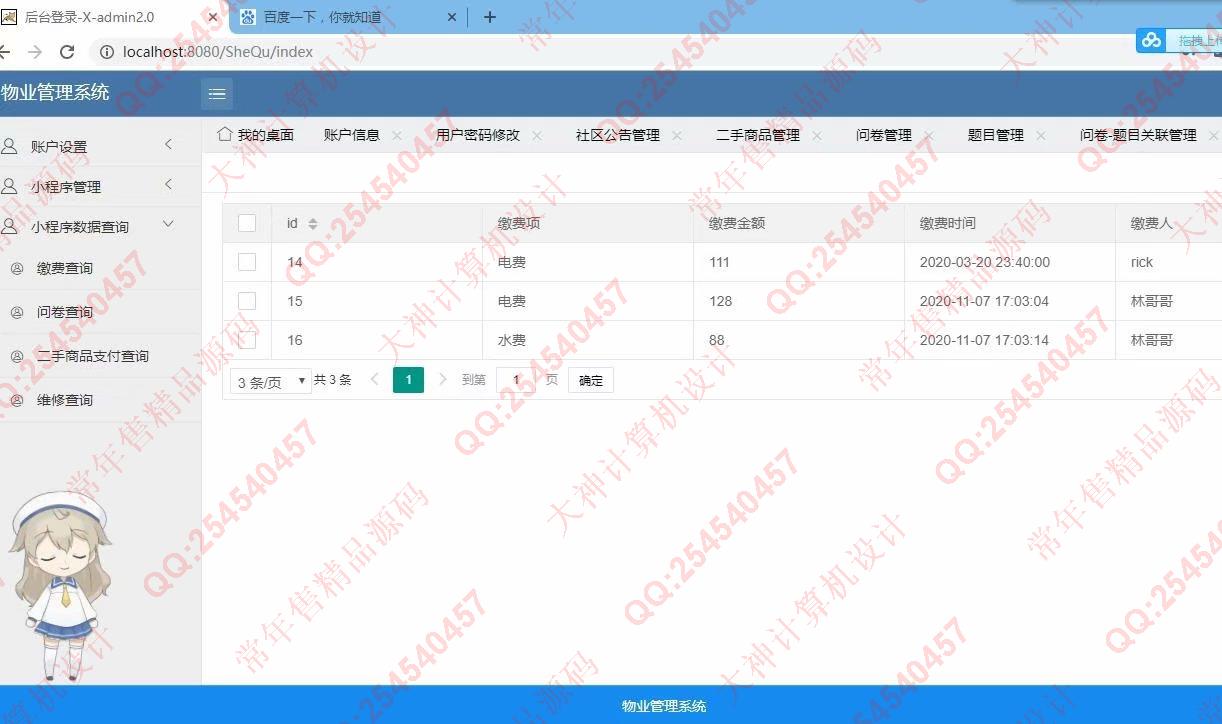Image resolution: width=1222 pixels, height=724 pixels.
Task: Switch to the 社区公告管理 tab
Action: tap(618, 135)
